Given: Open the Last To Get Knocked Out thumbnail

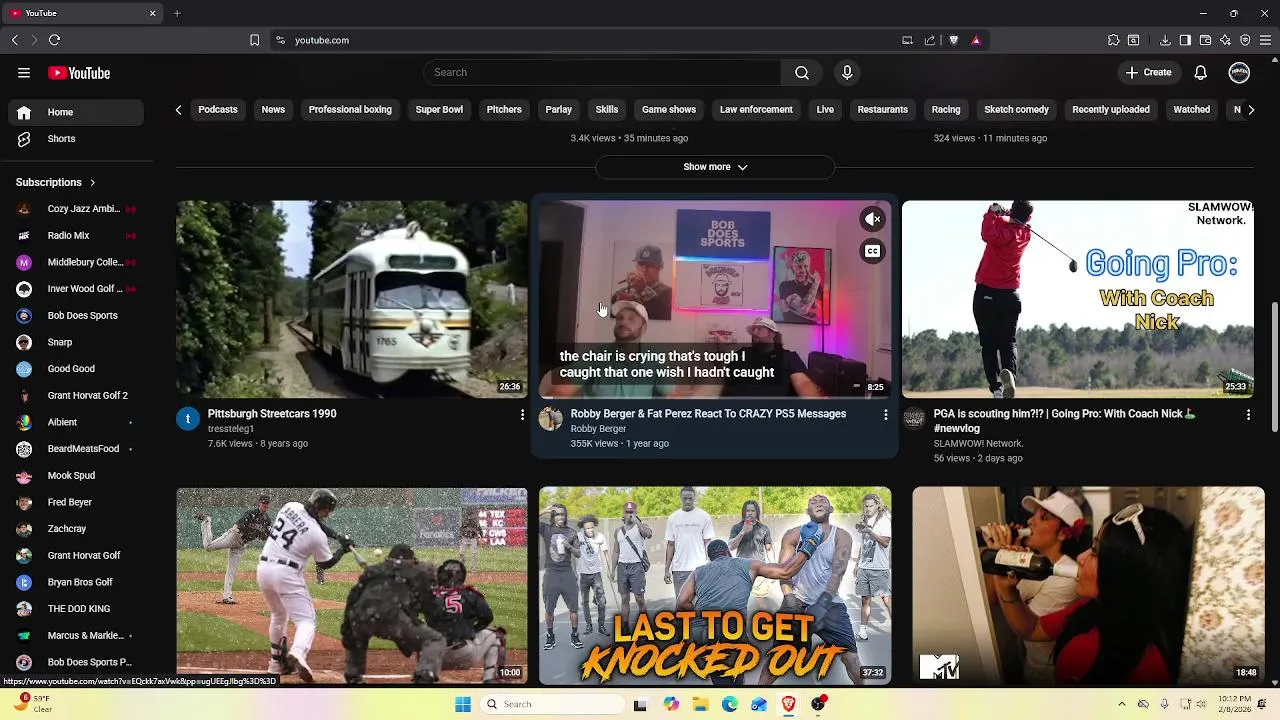Looking at the screenshot, I should click(x=715, y=586).
